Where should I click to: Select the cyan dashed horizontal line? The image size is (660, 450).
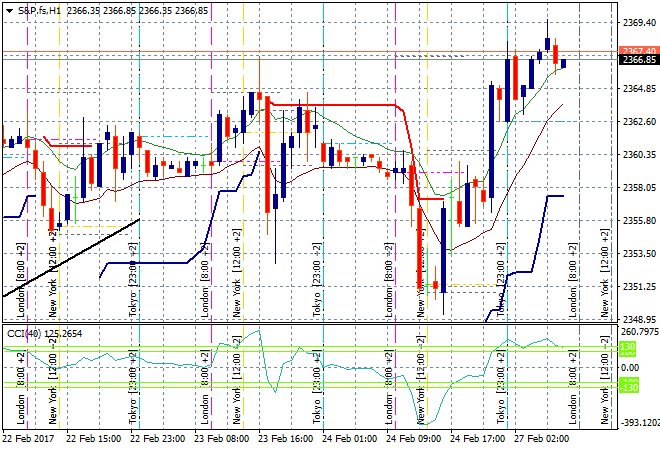tap(172, 136)
